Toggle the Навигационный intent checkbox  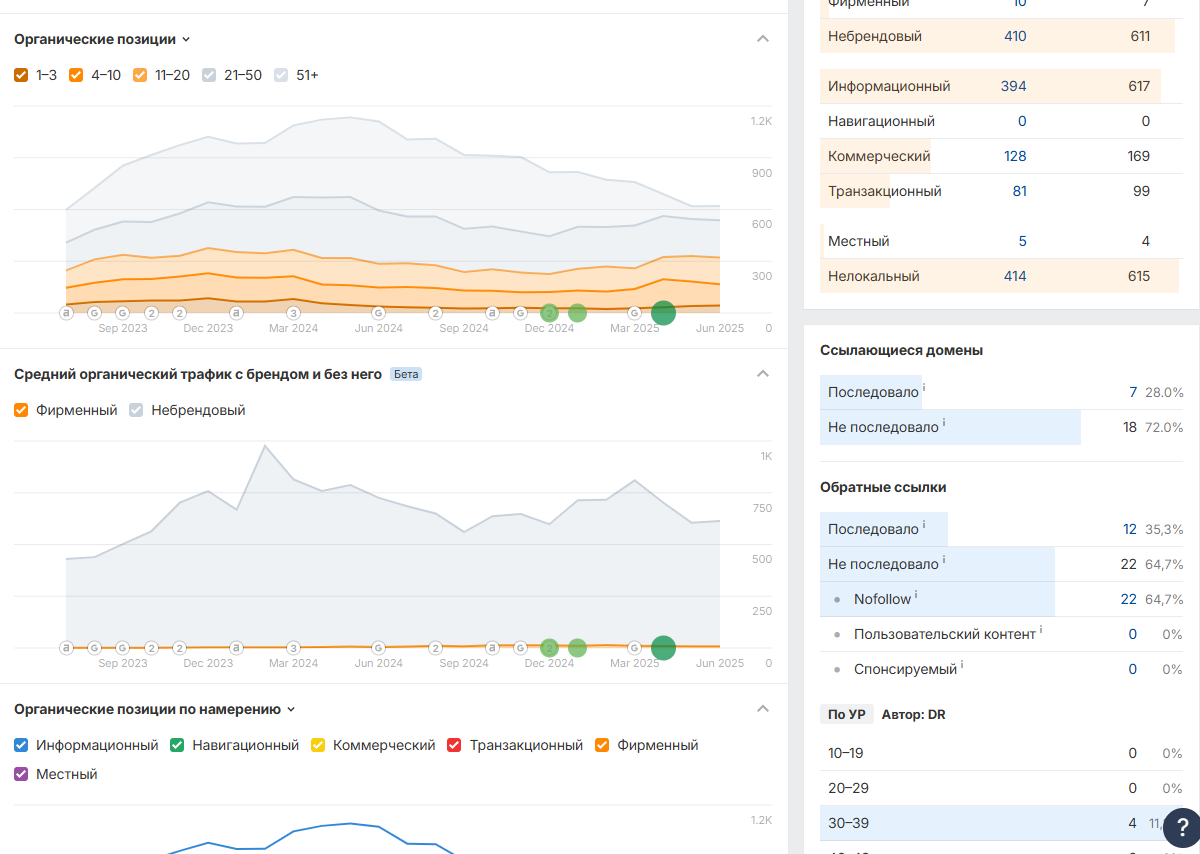(177, 745)
